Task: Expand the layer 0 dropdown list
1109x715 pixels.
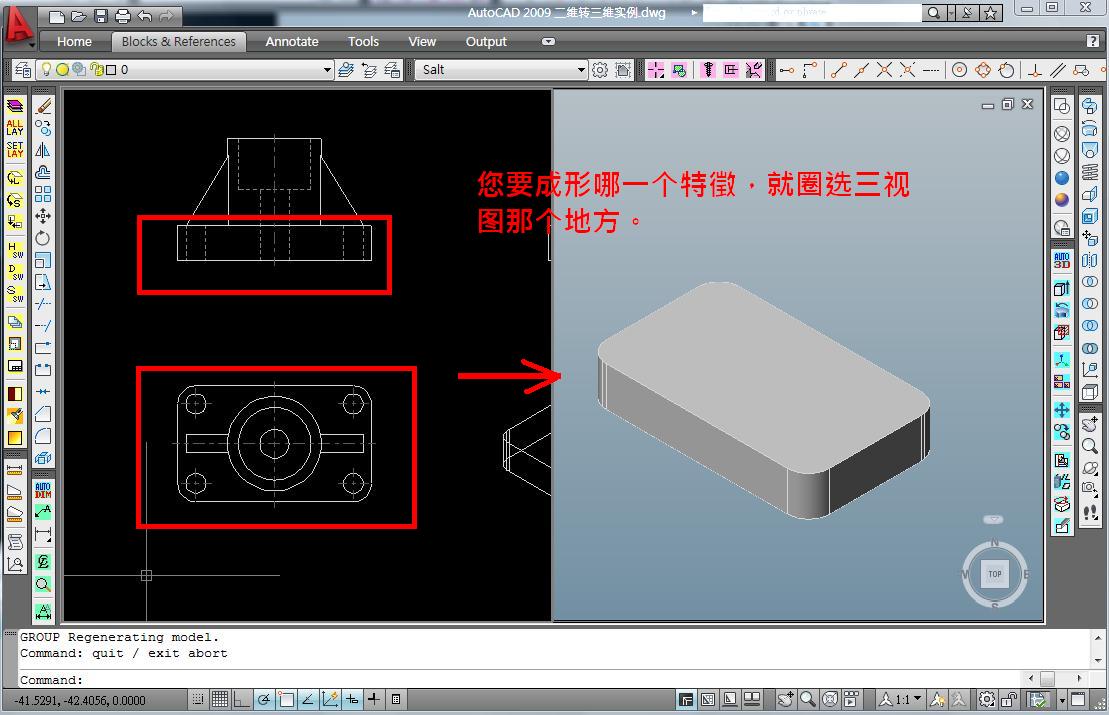Action: (x=327, y=69)
